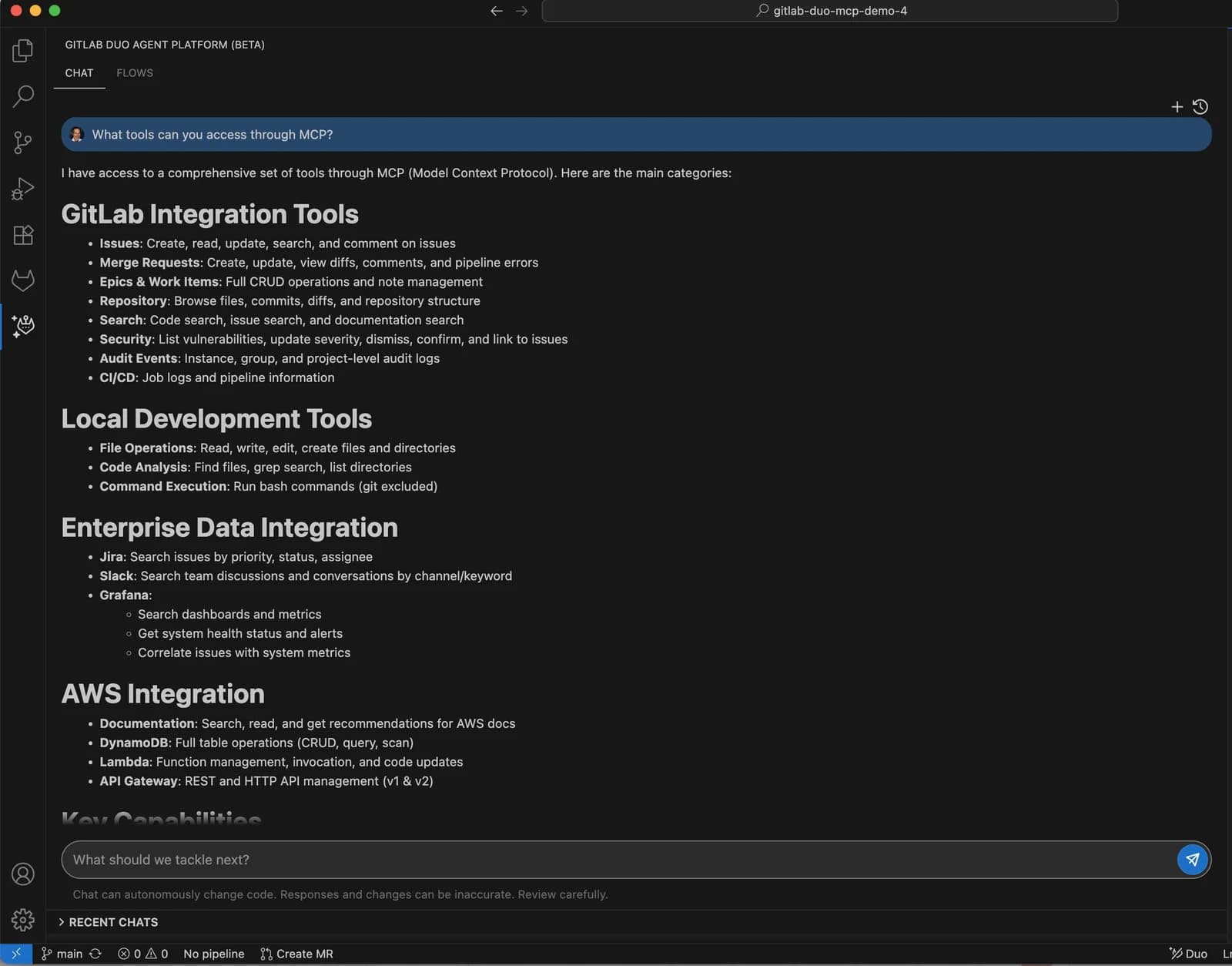
Task: Open the Extensions view
Action: (x=23, y=235)
